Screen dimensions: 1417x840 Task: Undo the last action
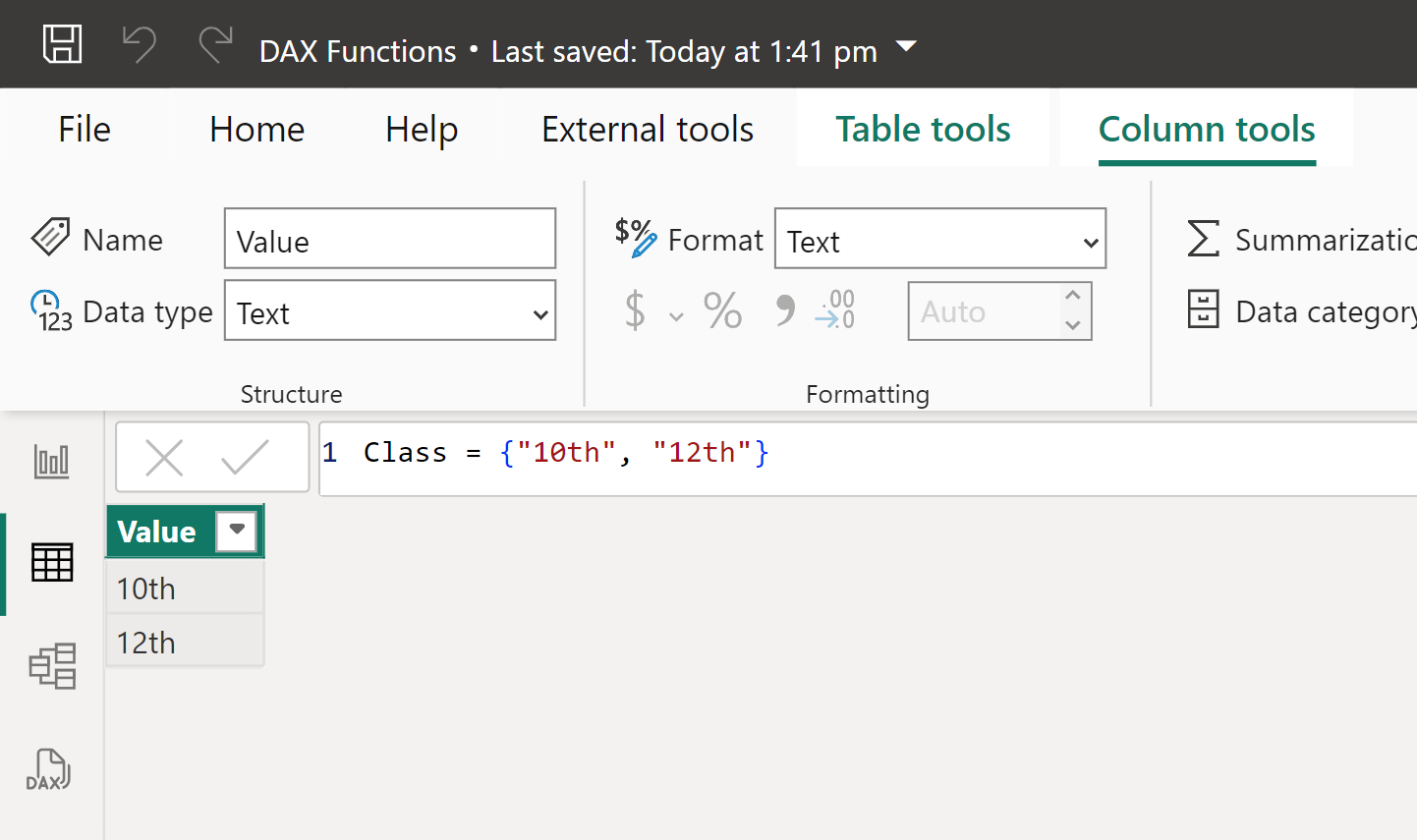tap(139, 43)
